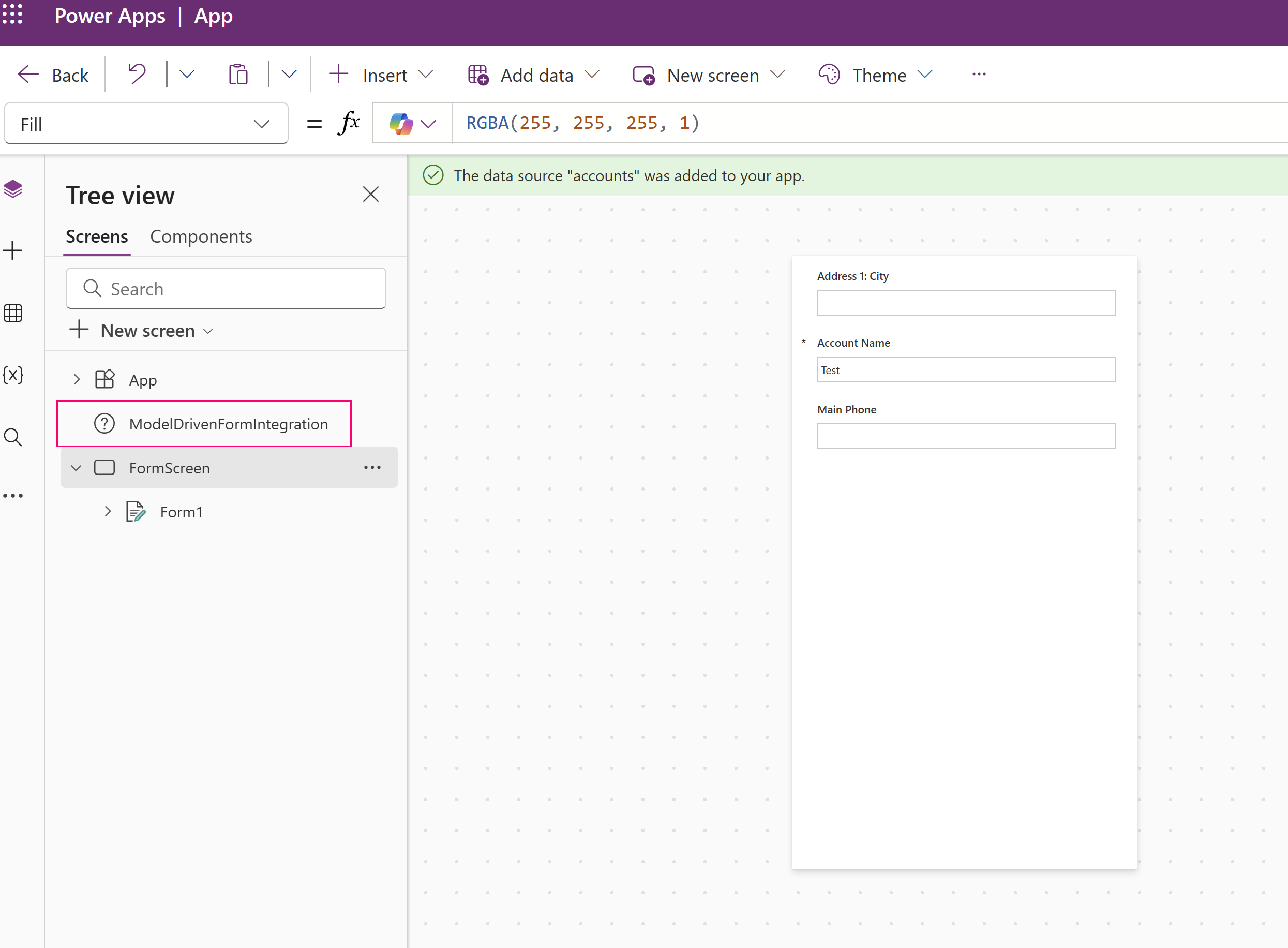Click the Theme palette icon
The height and width of the screenshot is (948, 1288).
pyautogui.click(x=828, y=74)
